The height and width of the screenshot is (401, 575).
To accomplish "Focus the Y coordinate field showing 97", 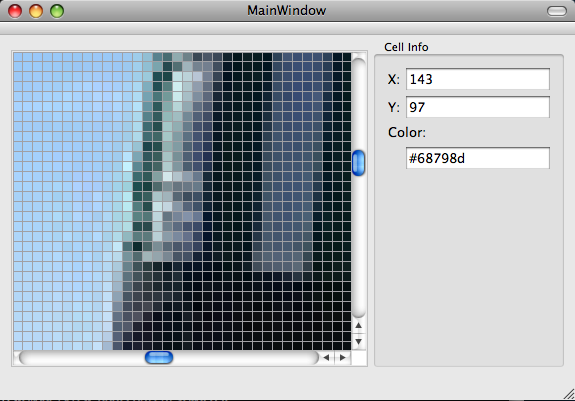I will 477,107.
